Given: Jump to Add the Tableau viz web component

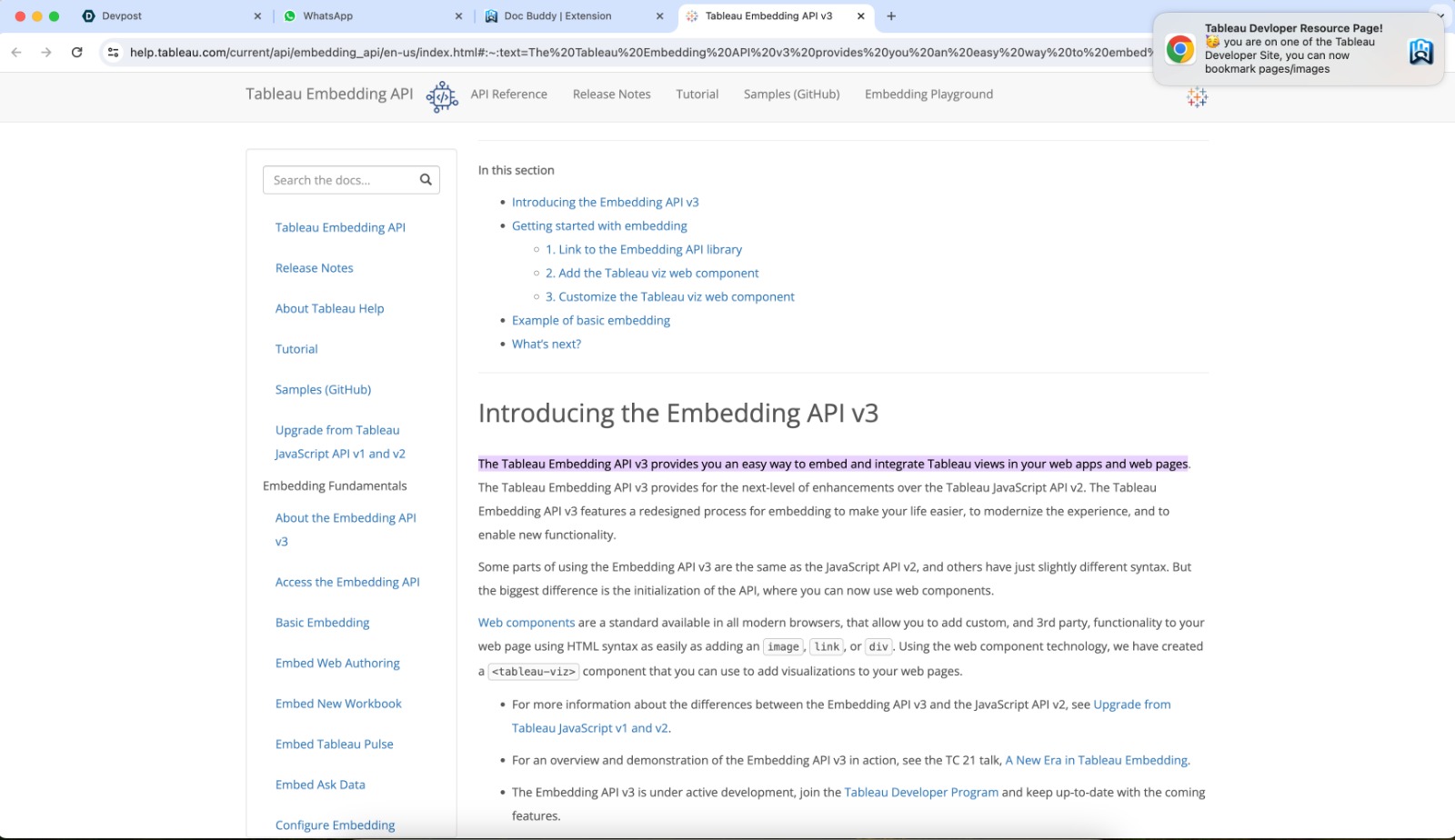Looking at the screenshot, I should pos(652,274).
